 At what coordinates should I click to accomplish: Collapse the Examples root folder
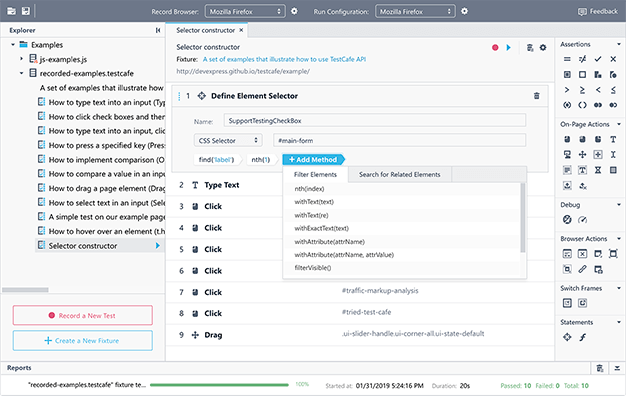pos(13,45)
